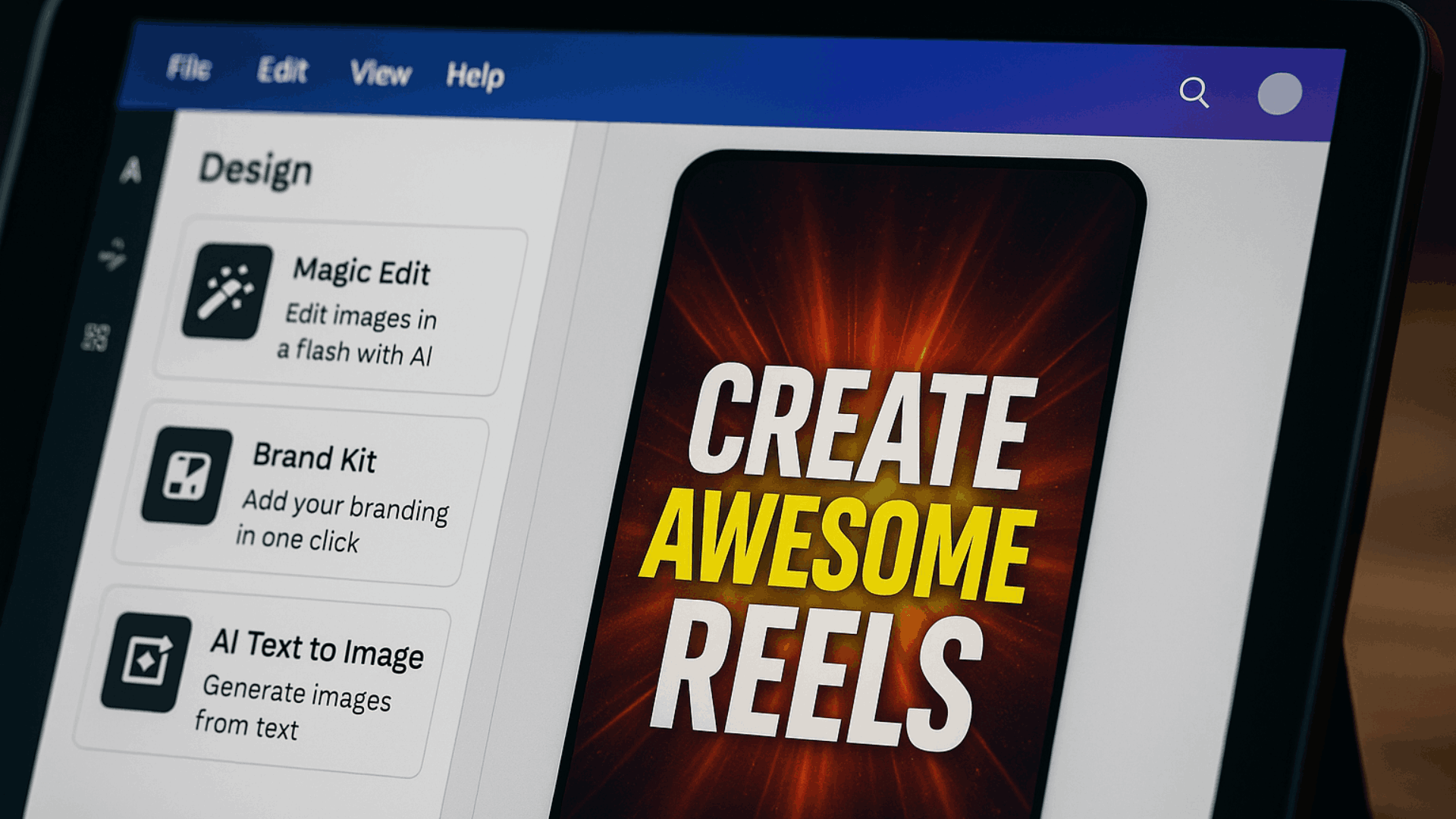Image resolution: width=1456 pixels, height=819 pixels.
Task: Open the elements grid icon in the sidebar
Action: point(97,336)
